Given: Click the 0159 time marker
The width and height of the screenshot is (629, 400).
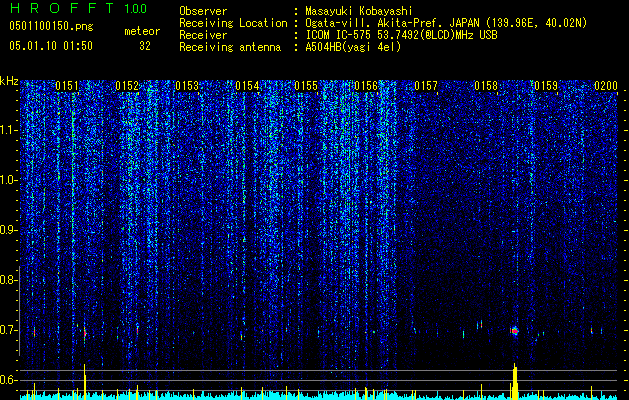Looking at the screenshot, I should tap(546, 86).
